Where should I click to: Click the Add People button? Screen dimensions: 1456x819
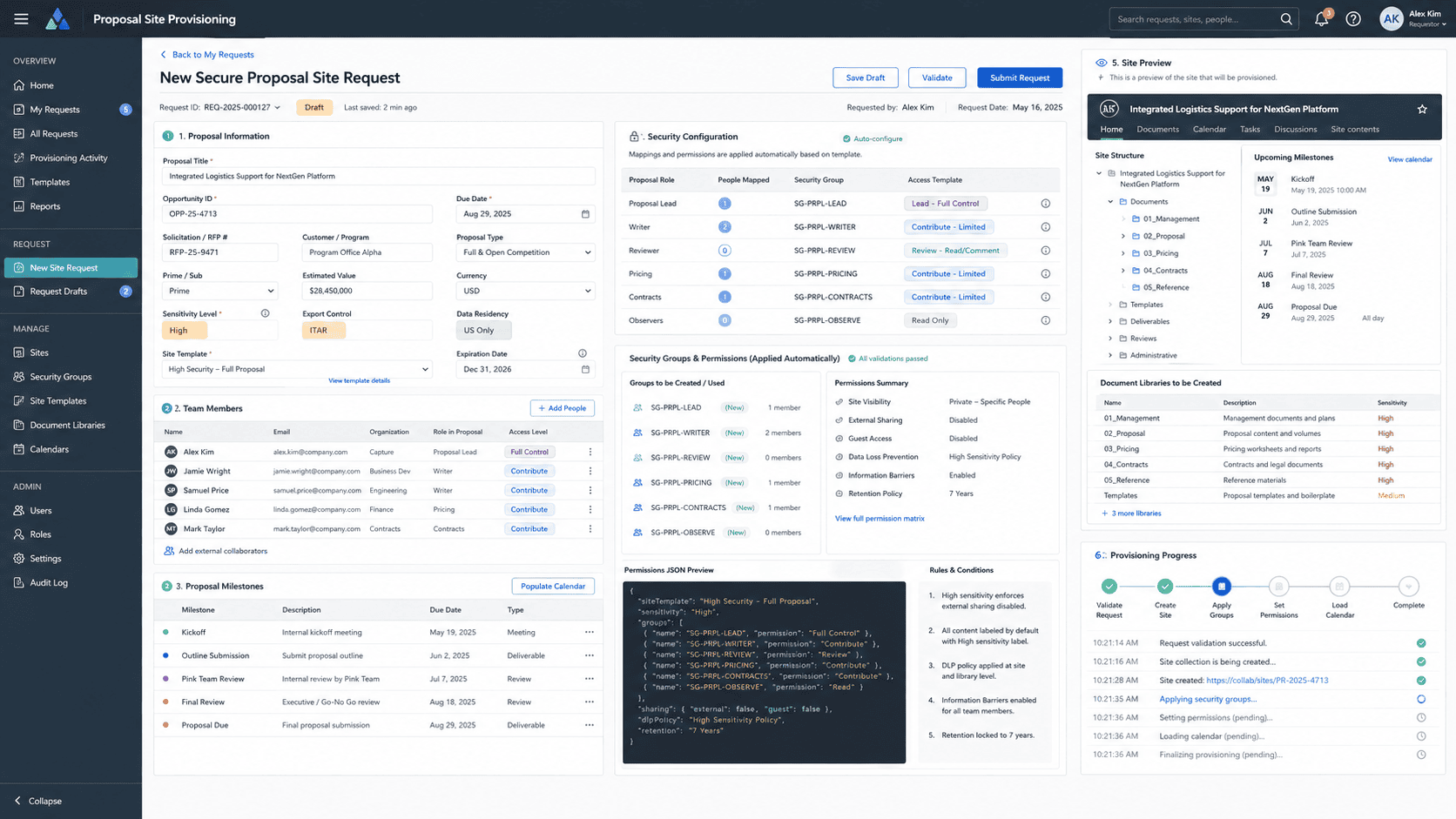click(x=563, y=408)
